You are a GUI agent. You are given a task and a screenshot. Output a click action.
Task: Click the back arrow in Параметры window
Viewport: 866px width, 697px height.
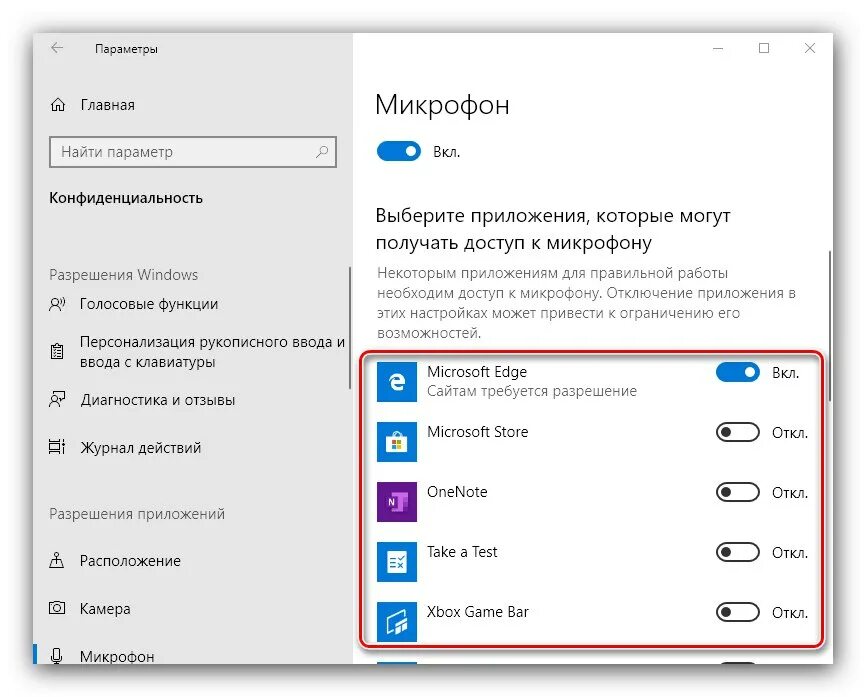pyautogui.click(x=57, y=48)
